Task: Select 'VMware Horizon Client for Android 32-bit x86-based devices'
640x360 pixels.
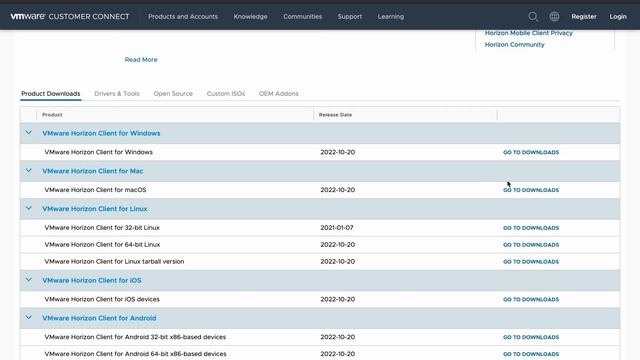Action: coord(135,337)
